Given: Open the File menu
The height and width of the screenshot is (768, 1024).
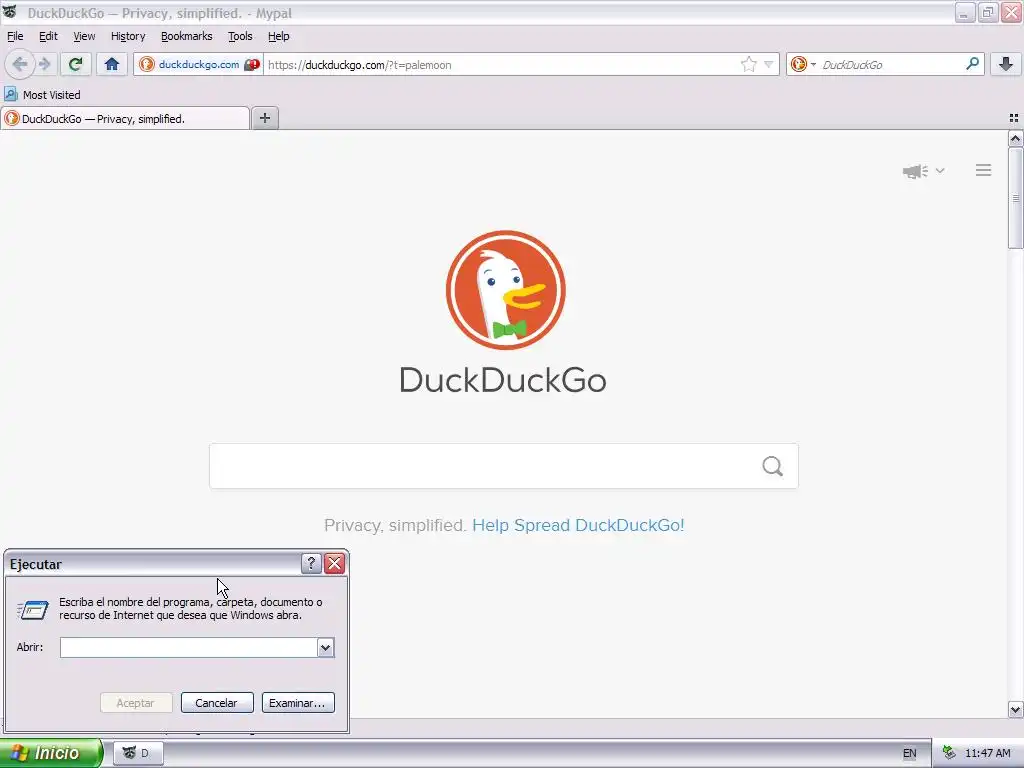Looking at the screenshot, I should click(x=15, y=36).
